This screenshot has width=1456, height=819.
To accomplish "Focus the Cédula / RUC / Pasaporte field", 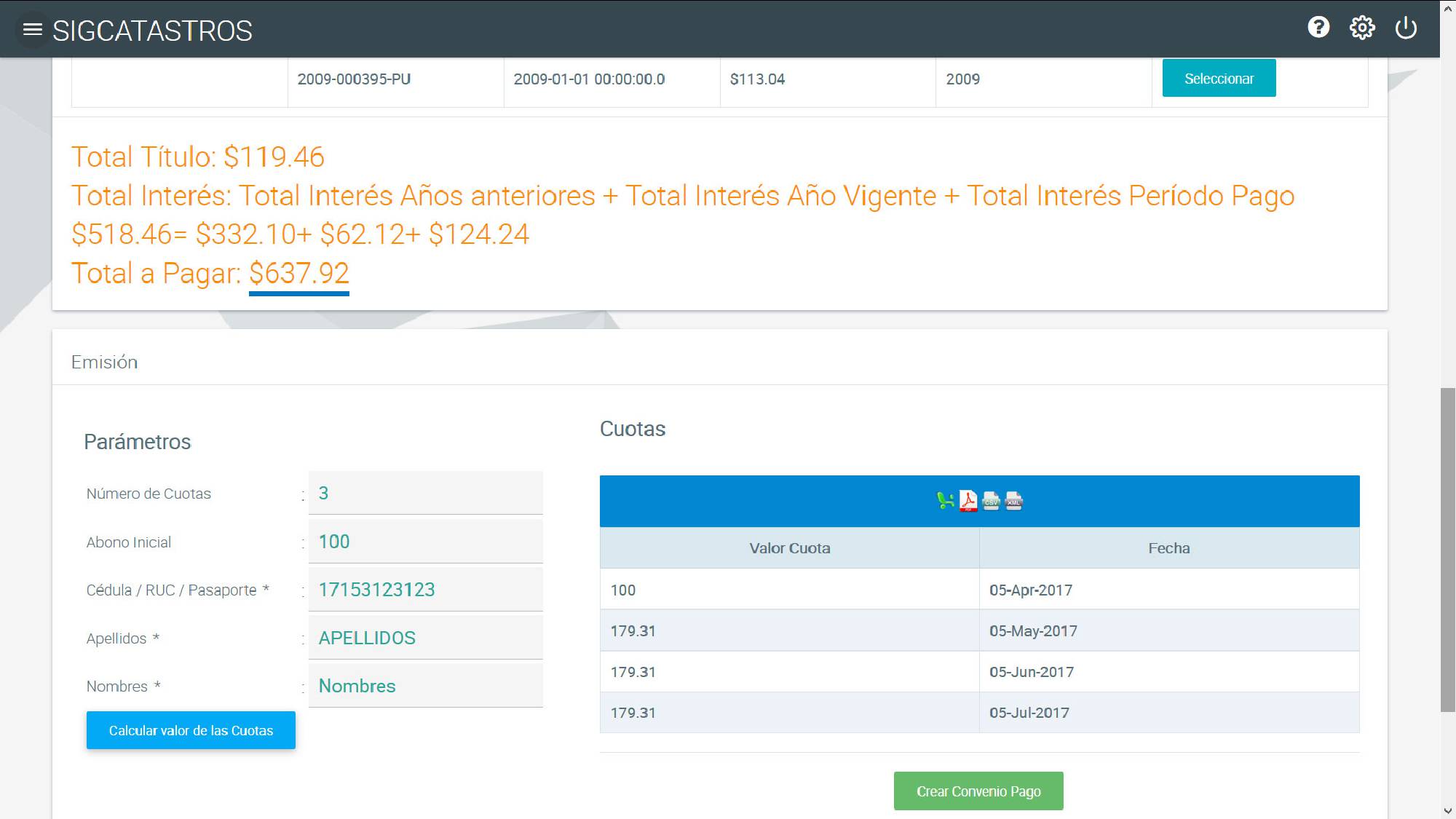I will (x=426, y=589).
